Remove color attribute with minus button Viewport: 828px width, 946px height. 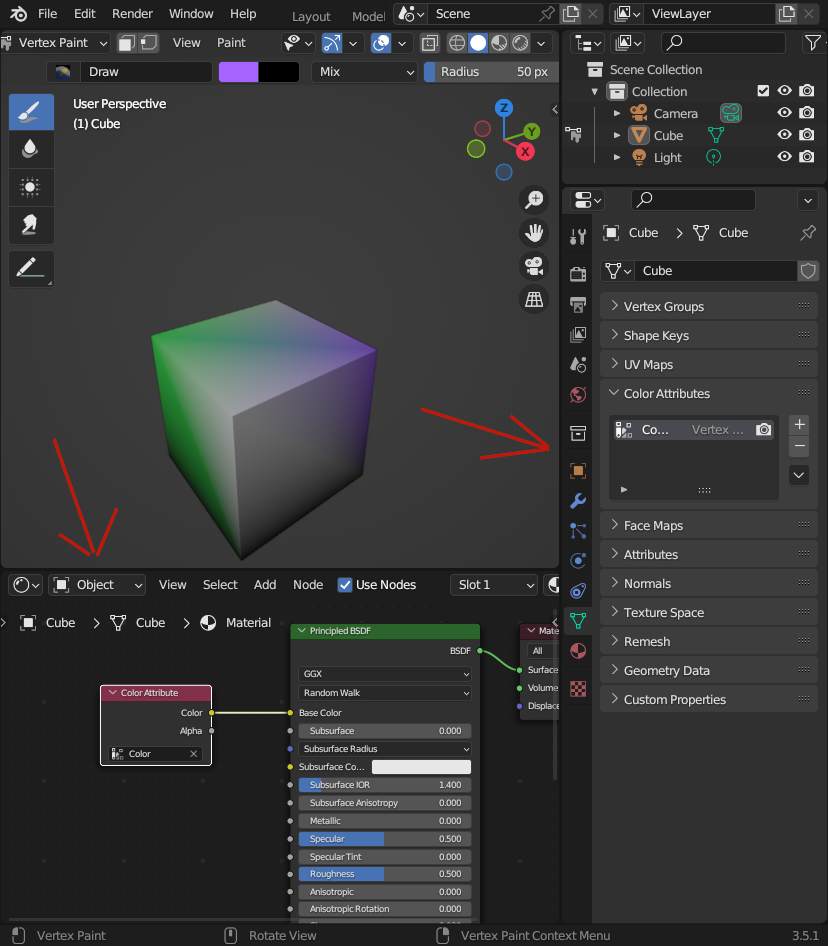[x=799, y=446]
